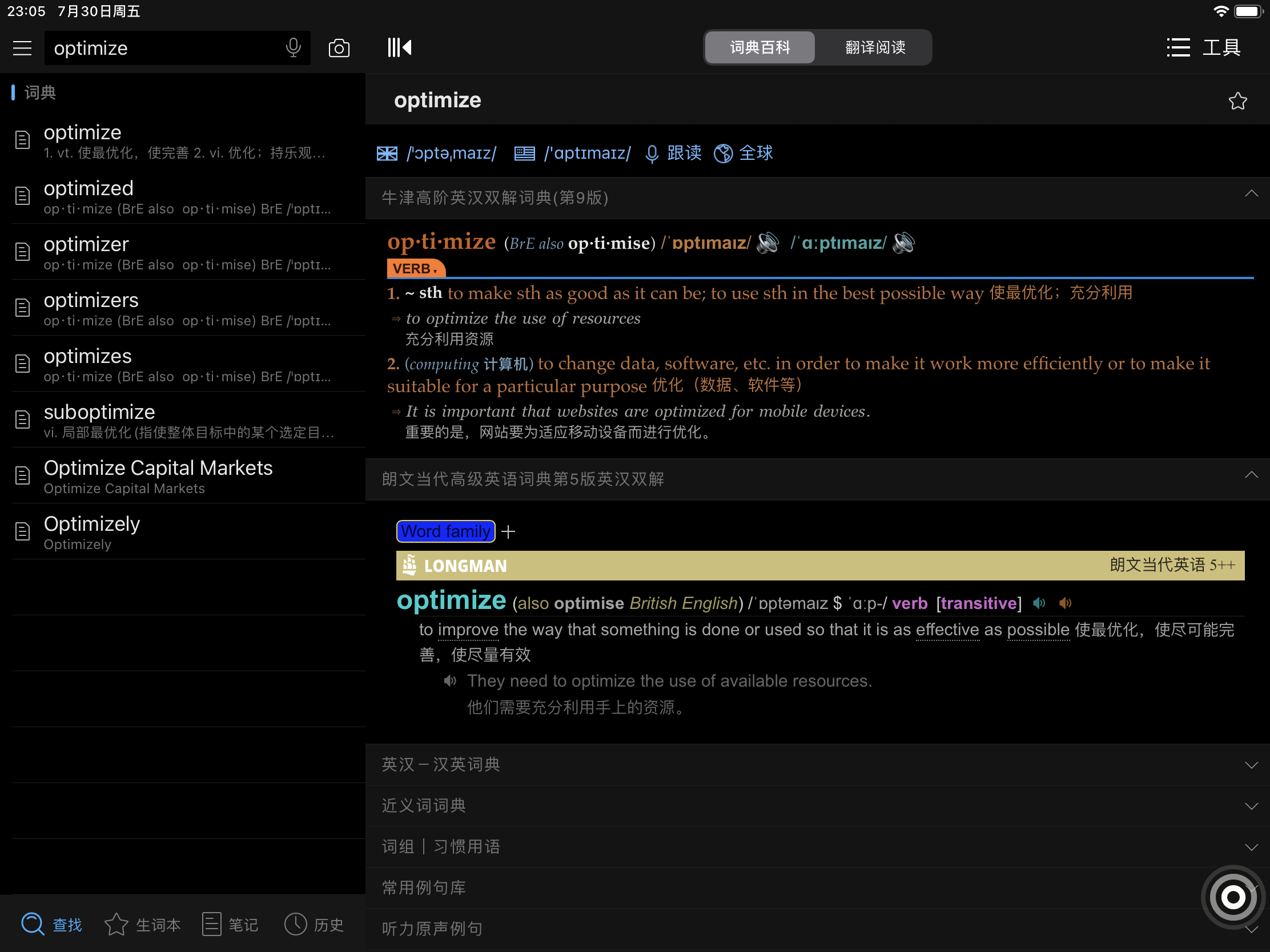This screenshot has height=952, width=1270.
Task: Open 生词本 vocabulary tab
Action: click(142, 925)
